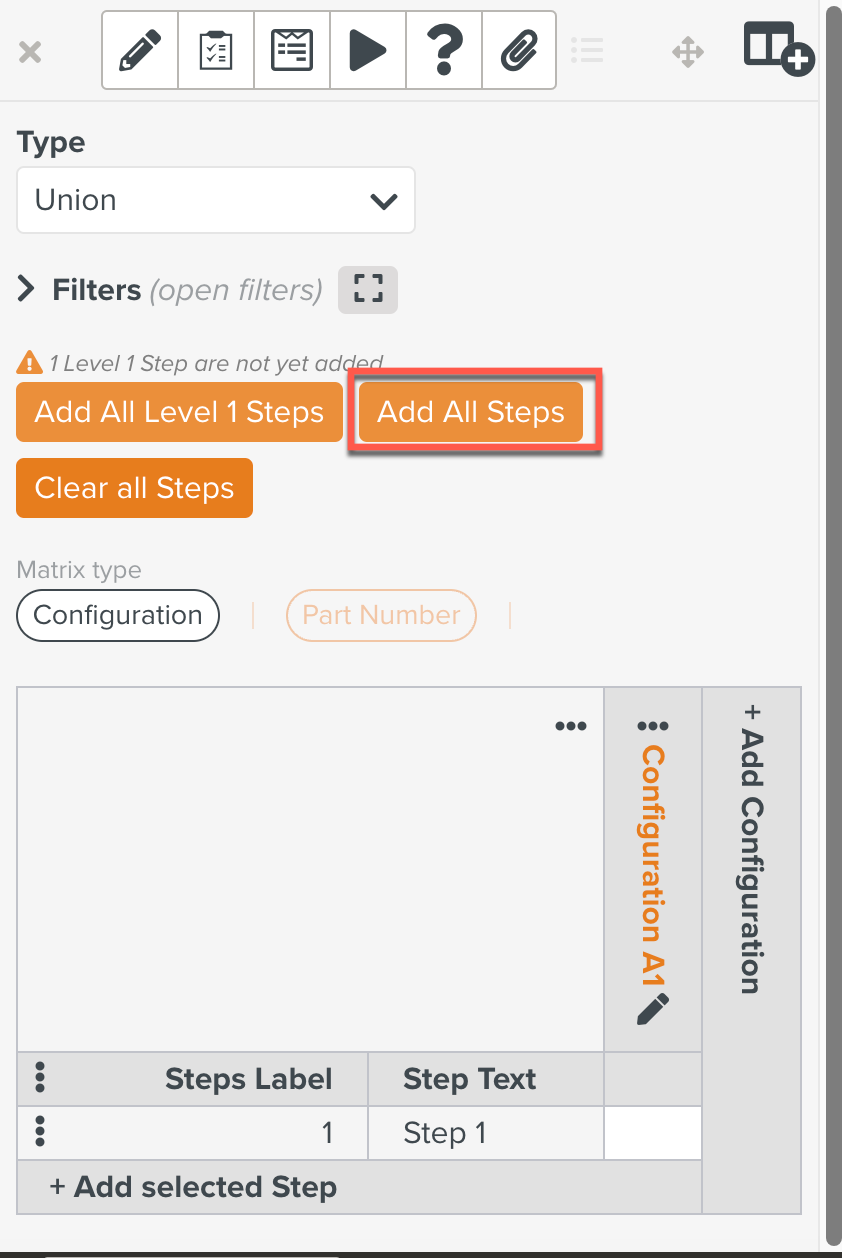The height and width of the screenshot is (1258, 842).
Task: Select the add column icon at top right
Action: (x=778, y=48)
